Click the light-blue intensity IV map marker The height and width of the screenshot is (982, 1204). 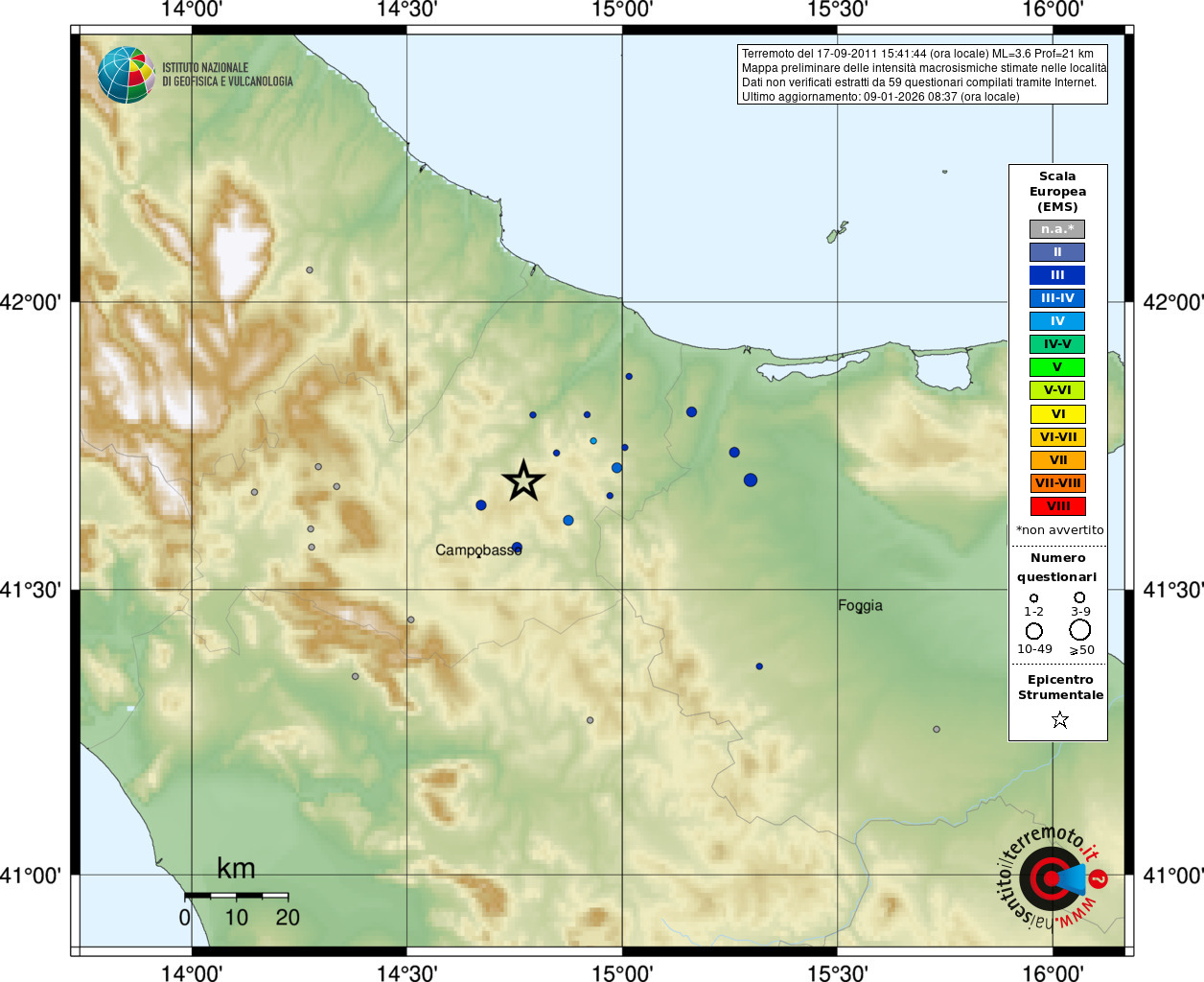593,441
